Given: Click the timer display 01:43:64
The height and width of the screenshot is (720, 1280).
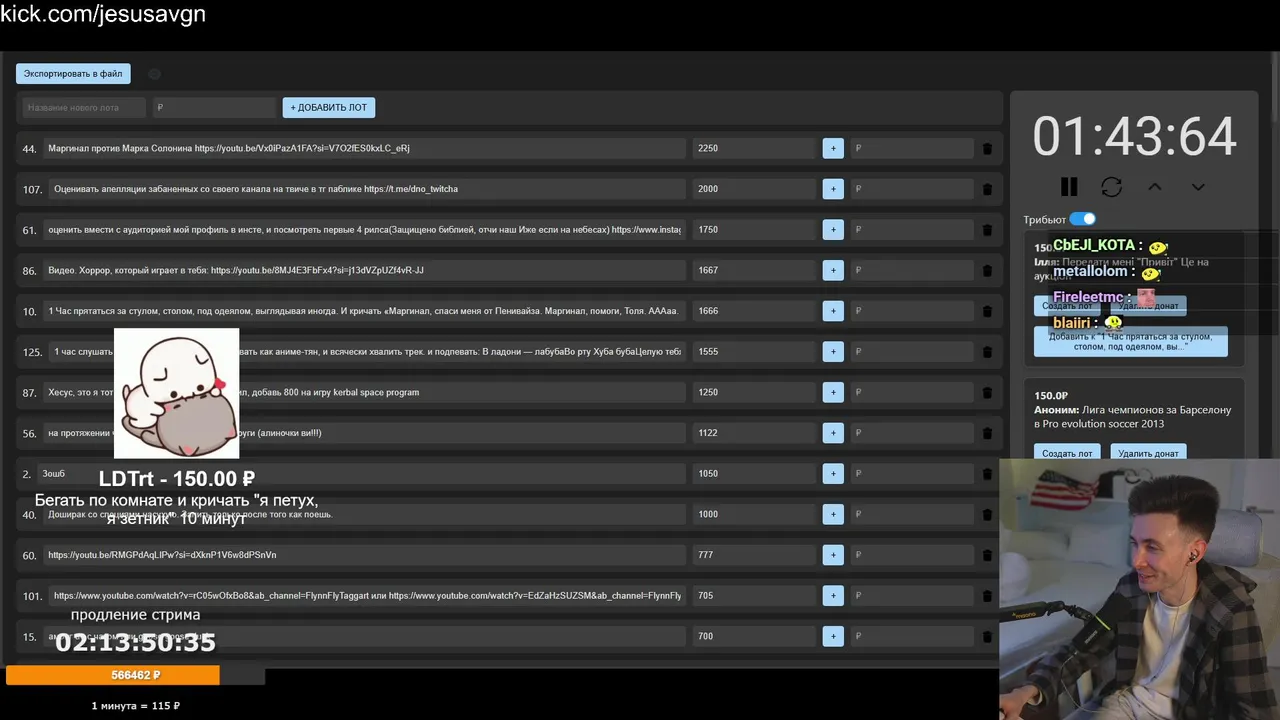Looking at the screenshot, I should pyautogui.click(x=1134, y=137).
